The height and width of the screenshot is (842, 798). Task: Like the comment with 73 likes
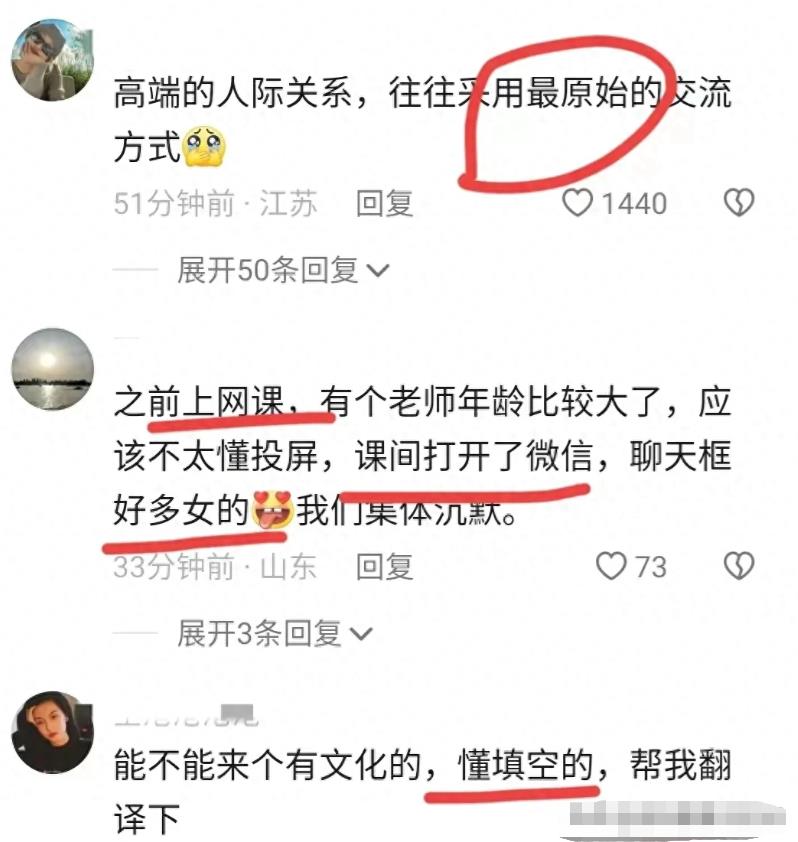(611, 566)
